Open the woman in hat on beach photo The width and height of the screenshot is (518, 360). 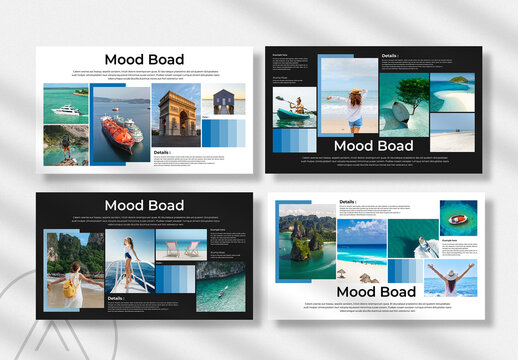click(x=349, y=96)
